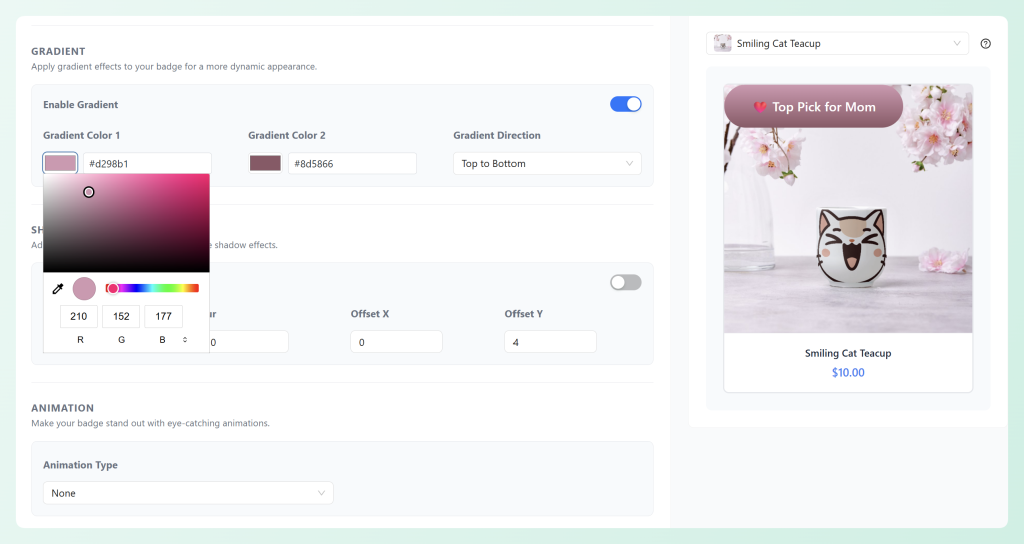Open the Animation Type dropdown
1024x544 pixels.
tap(188, 493)
